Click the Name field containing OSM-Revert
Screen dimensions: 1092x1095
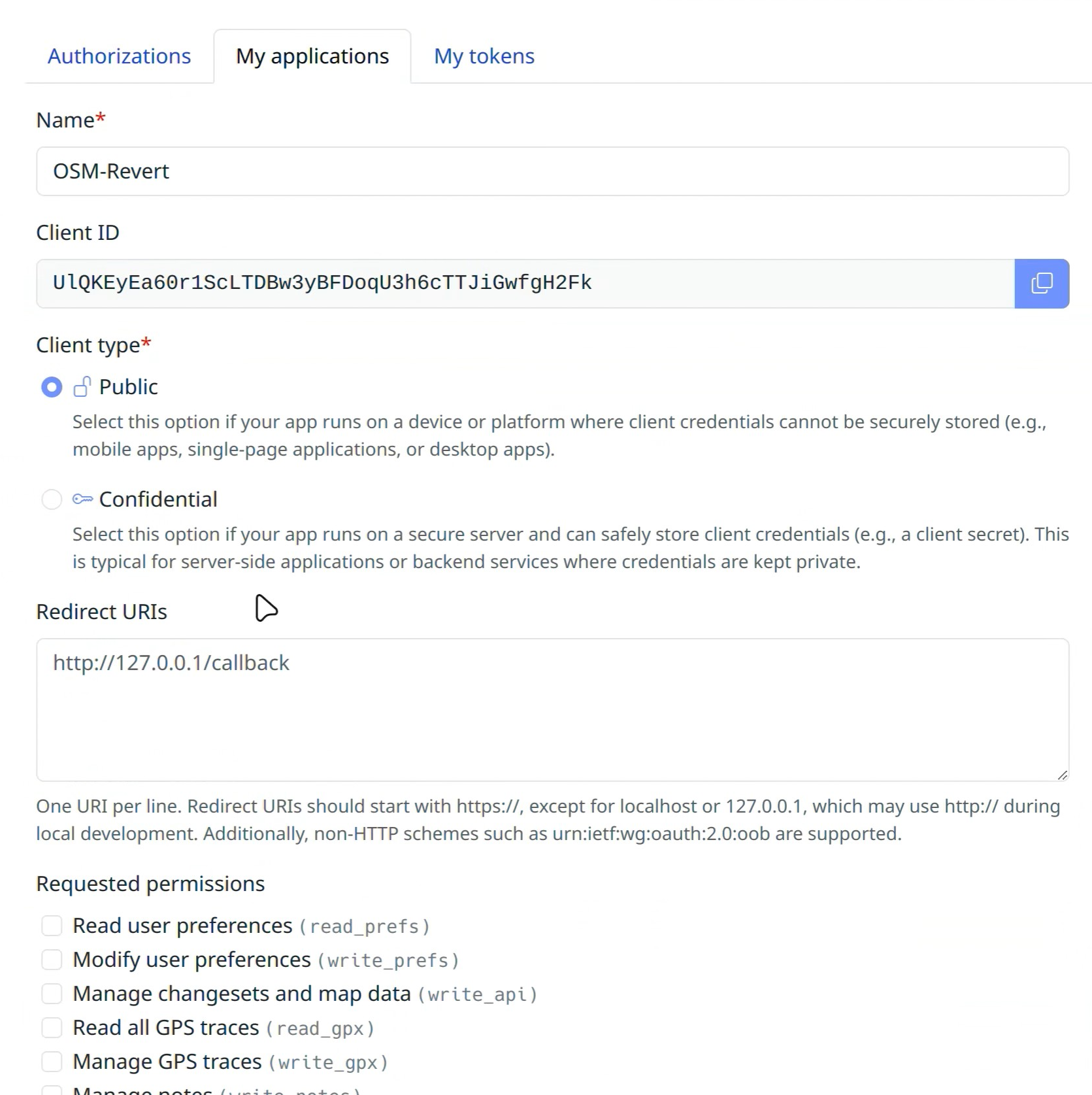(552, 171)
